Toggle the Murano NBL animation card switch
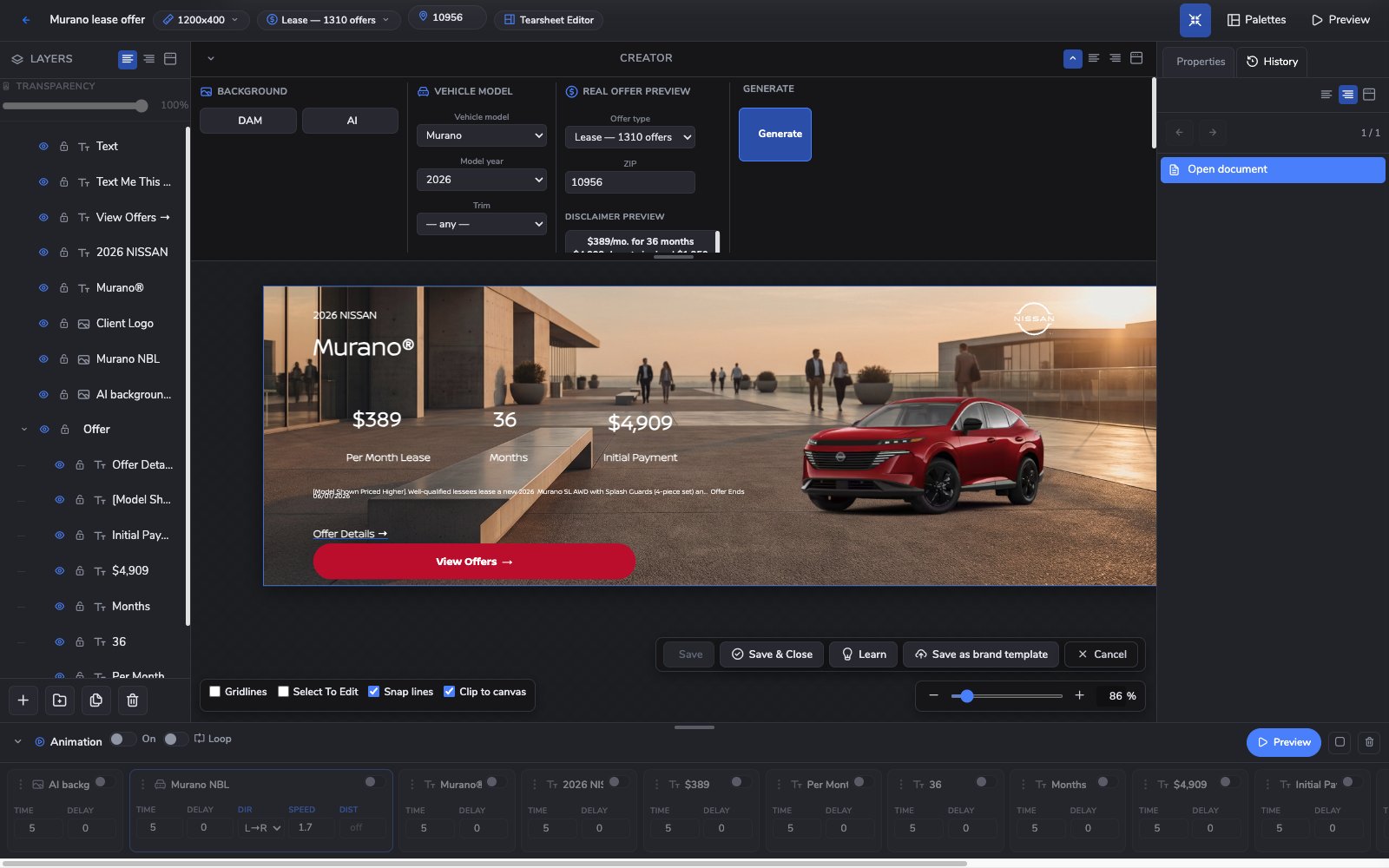The height and width of the screenshot is (868, 1389). [374, 782]
